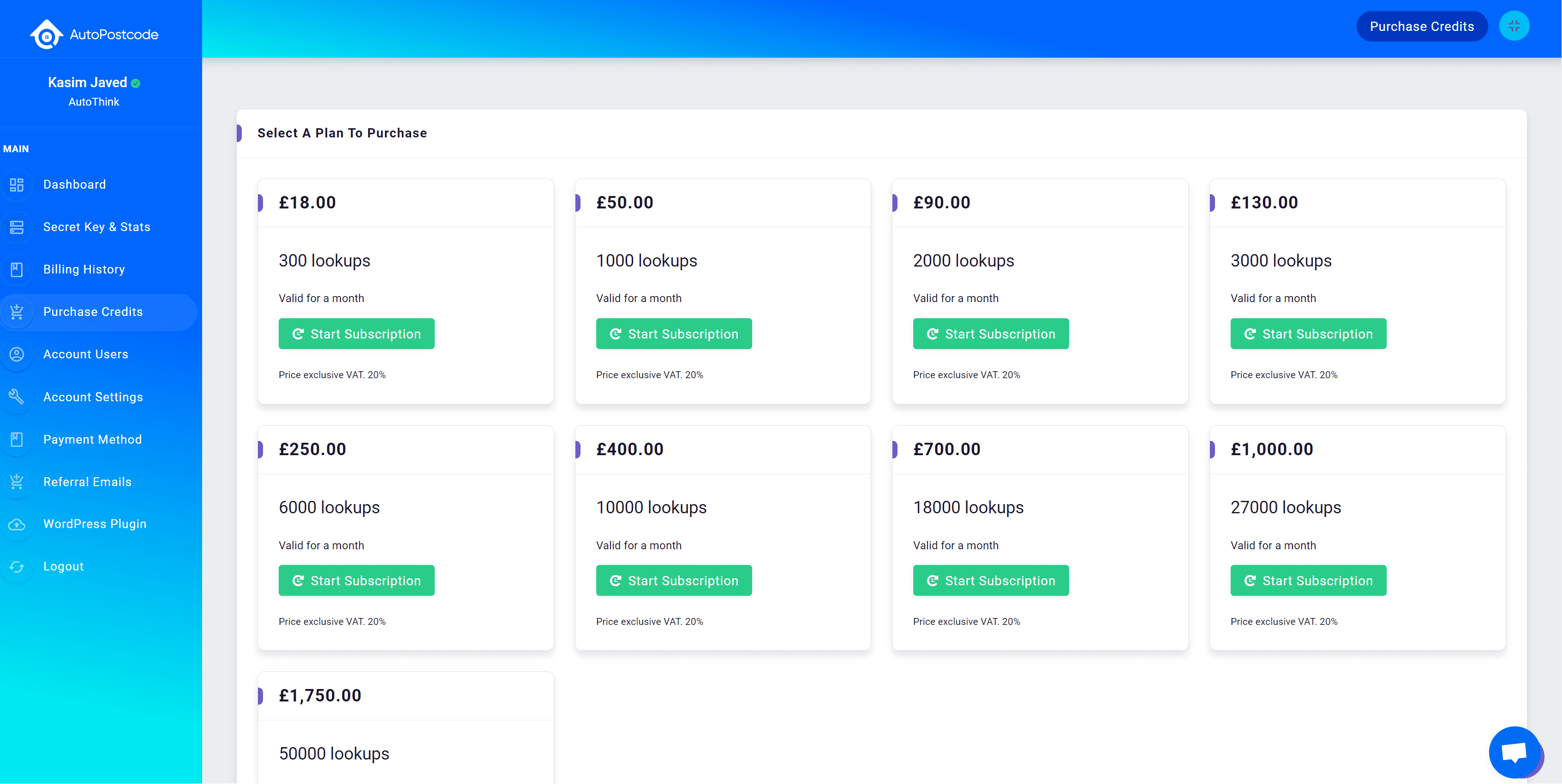Click the Dashboard grid icon in sidebar
This screenshot has height=784, width=1562.
pos(17,185)
